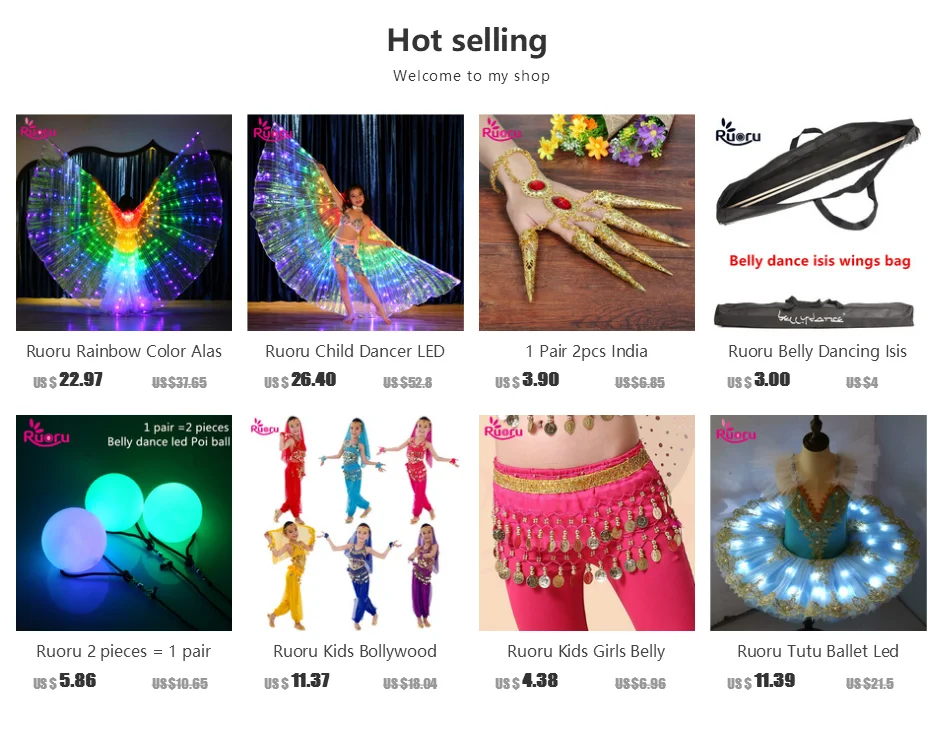Click the 1 Pair 2pcs India title

click(586, 351)
